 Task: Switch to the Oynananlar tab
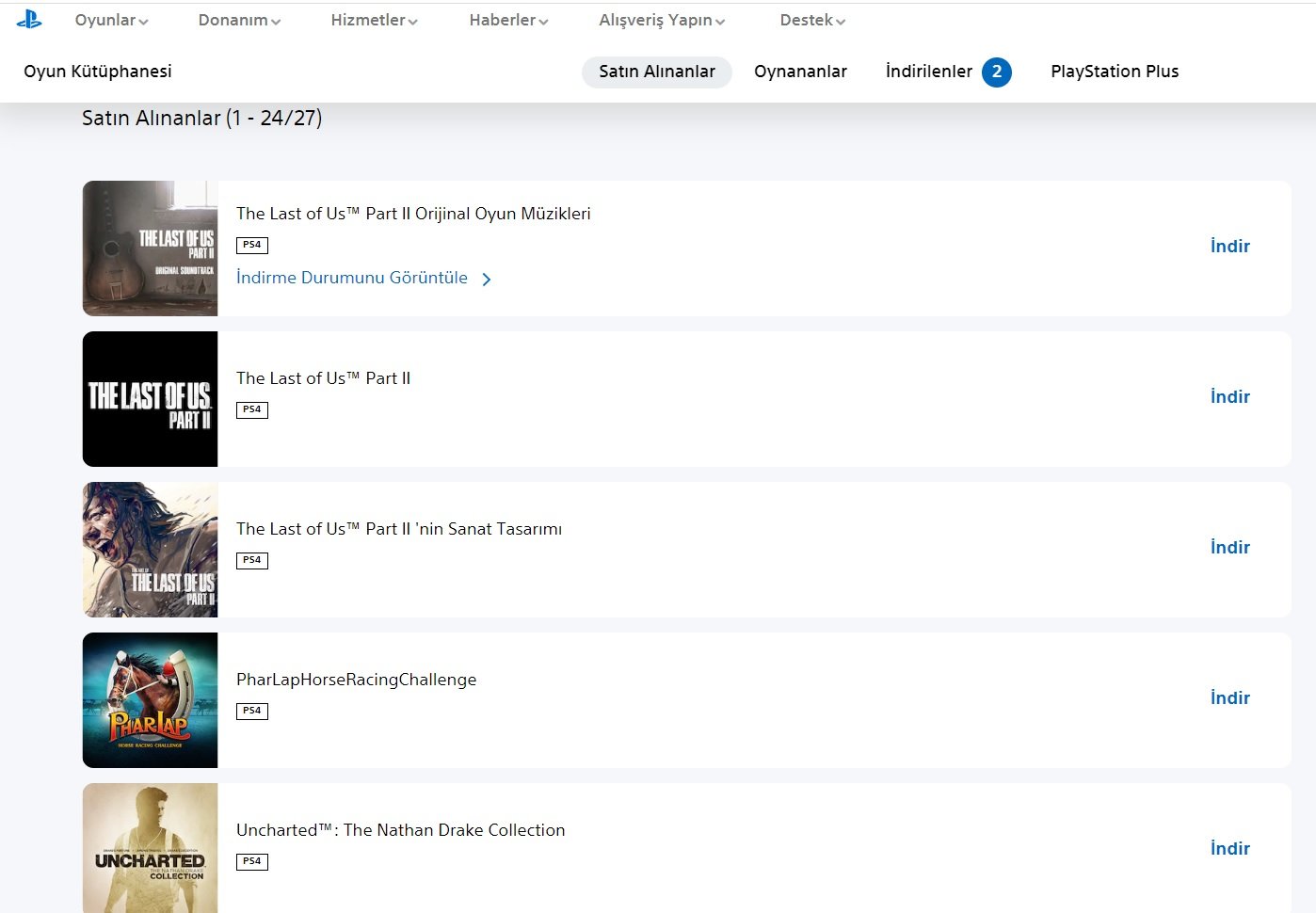(x=800, y=72)
